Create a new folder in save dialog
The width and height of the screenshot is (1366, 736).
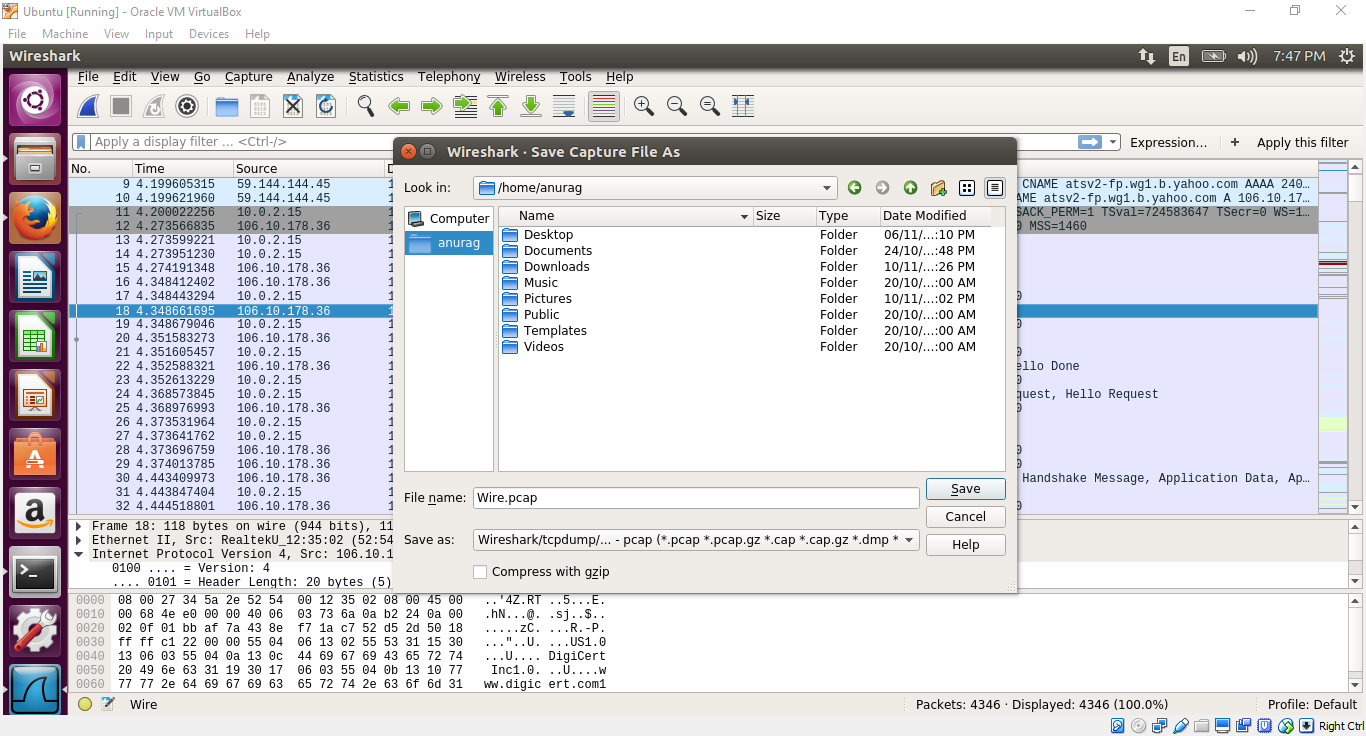pos(938,188)
